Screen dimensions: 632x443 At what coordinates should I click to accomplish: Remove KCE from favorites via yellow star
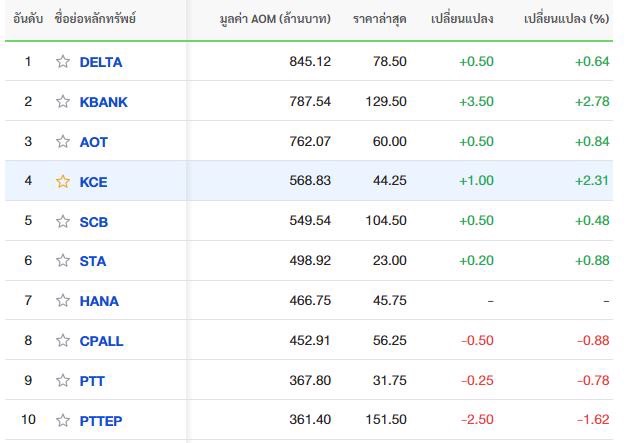(x=63, y=181)
